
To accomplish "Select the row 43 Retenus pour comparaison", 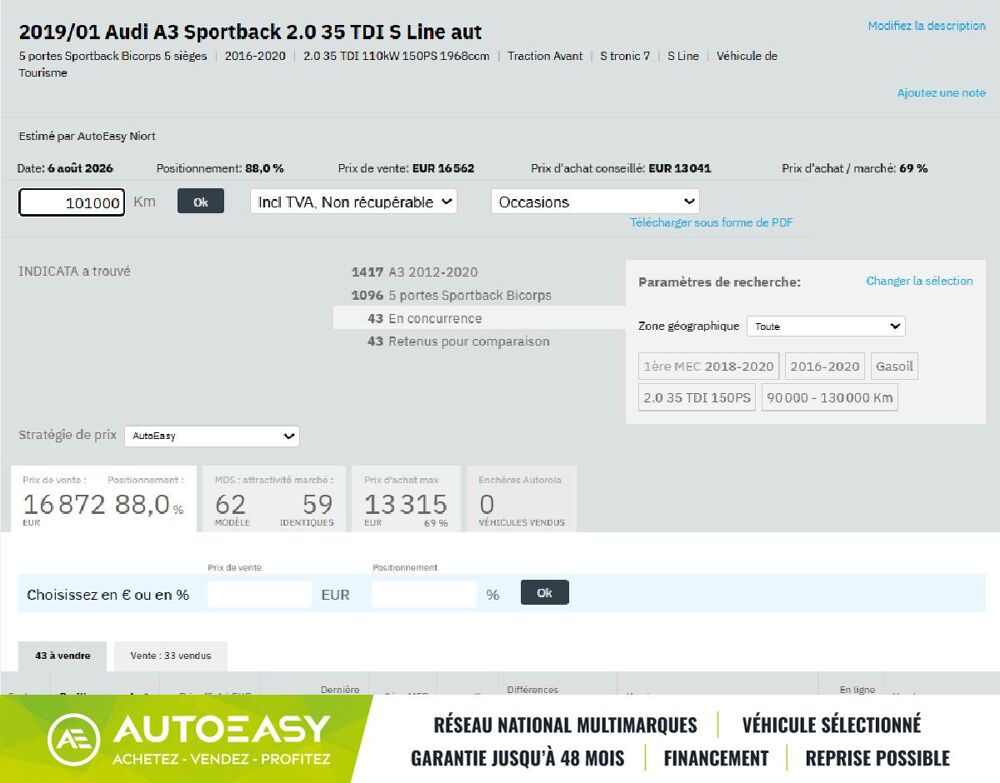I will 458,341.
